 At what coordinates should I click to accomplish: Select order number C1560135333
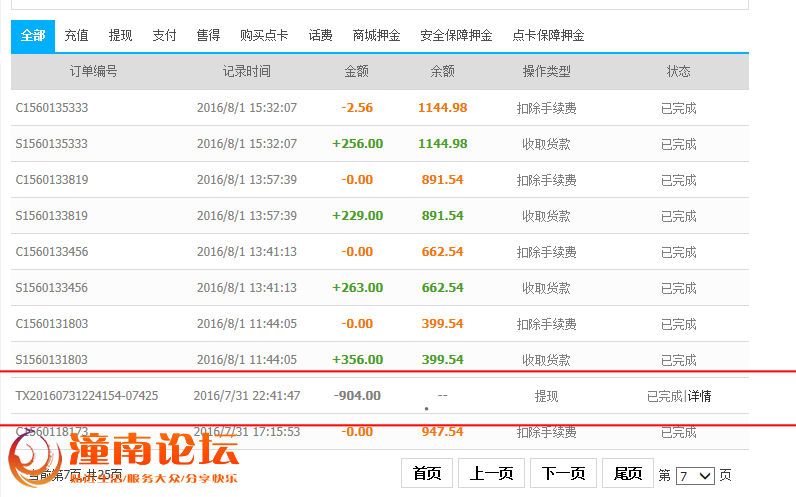pyautogui.click(x=52, y=108)
